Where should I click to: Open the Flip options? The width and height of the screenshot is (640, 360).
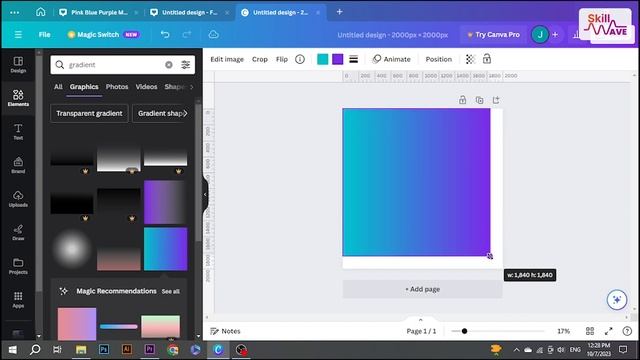click(282, 59)
